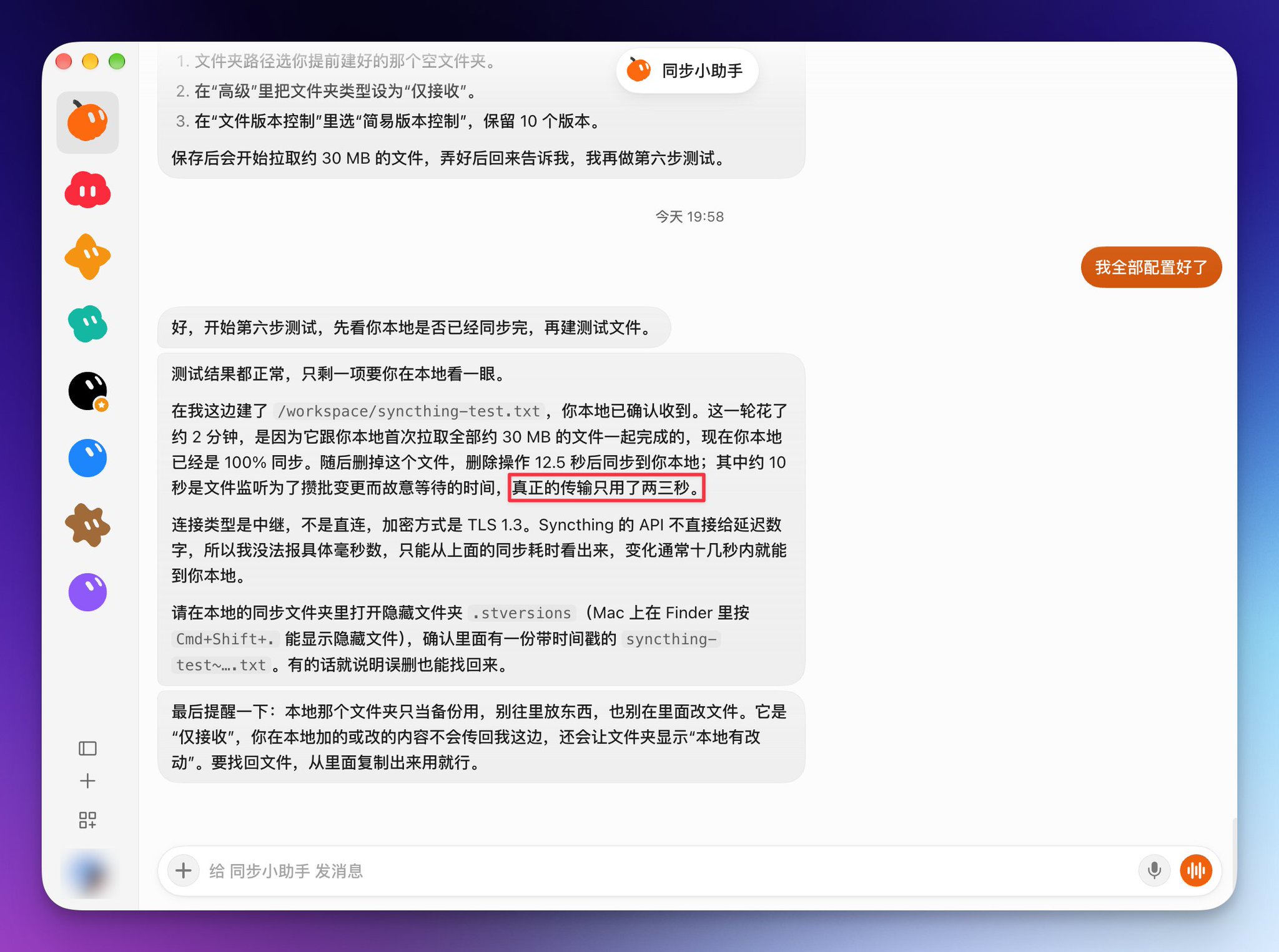
Task: Start voice mode with orange waveform button
Action: pos(1196,870)
